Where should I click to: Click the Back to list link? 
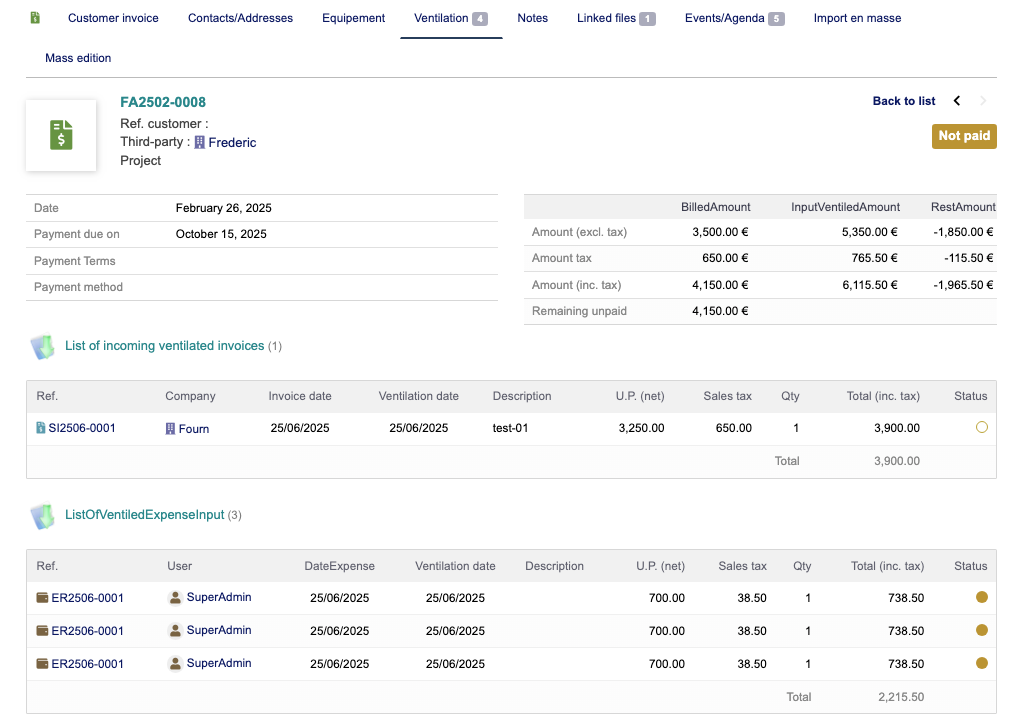click(904, 101)
